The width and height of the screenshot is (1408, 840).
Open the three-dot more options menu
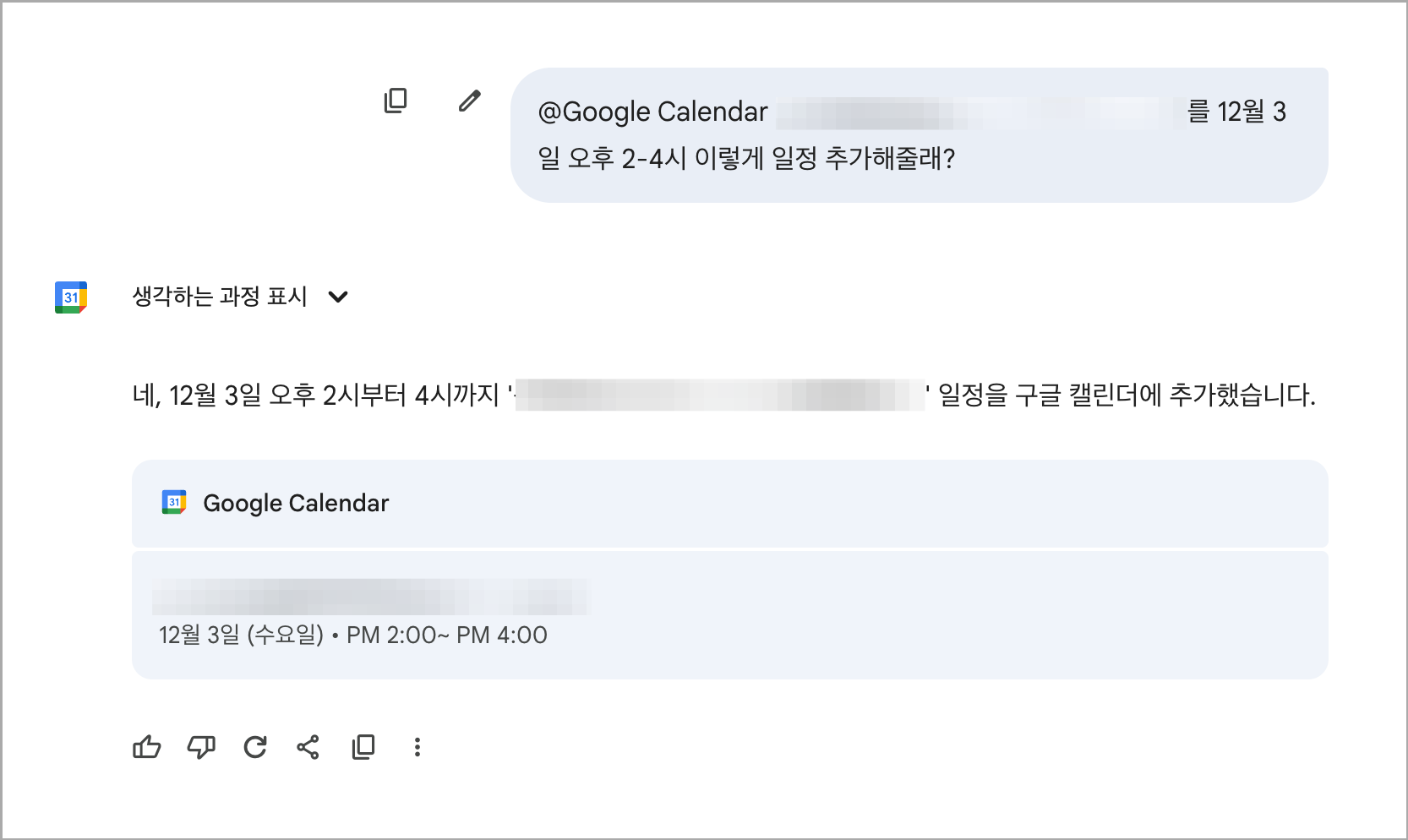pyautogui.click(x=417, y=747)
